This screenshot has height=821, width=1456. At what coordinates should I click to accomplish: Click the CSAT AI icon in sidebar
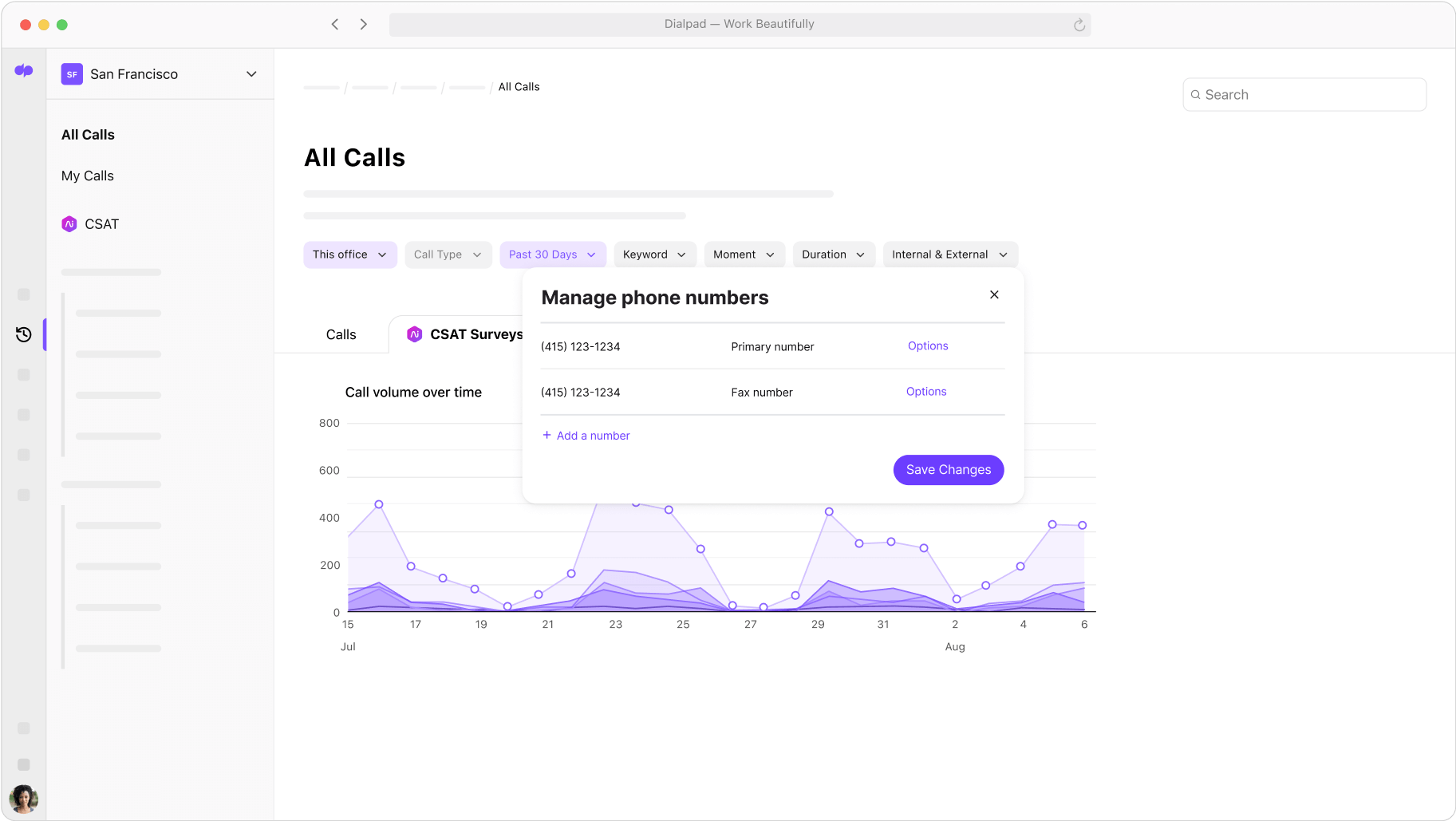69,224
